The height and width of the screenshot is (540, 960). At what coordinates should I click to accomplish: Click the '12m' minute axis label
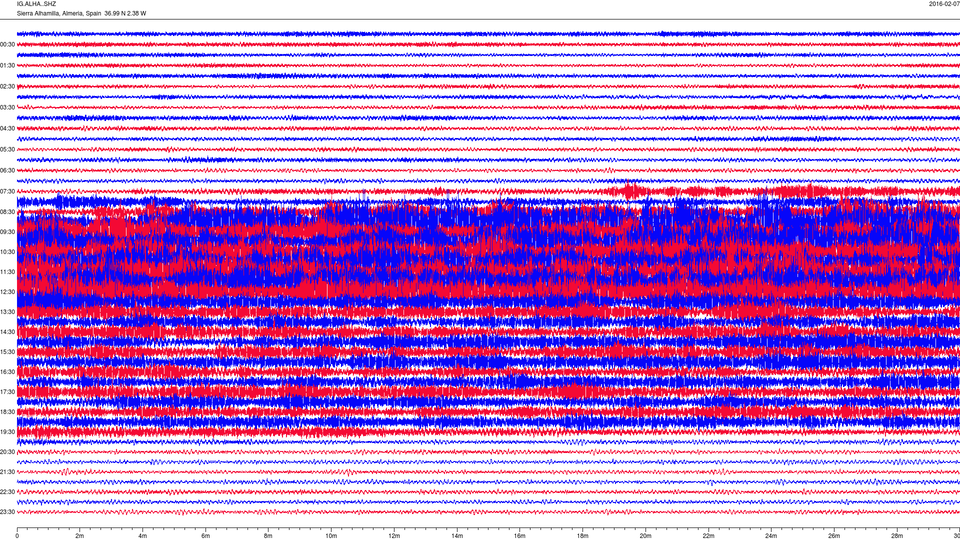(x=394, y=536)
